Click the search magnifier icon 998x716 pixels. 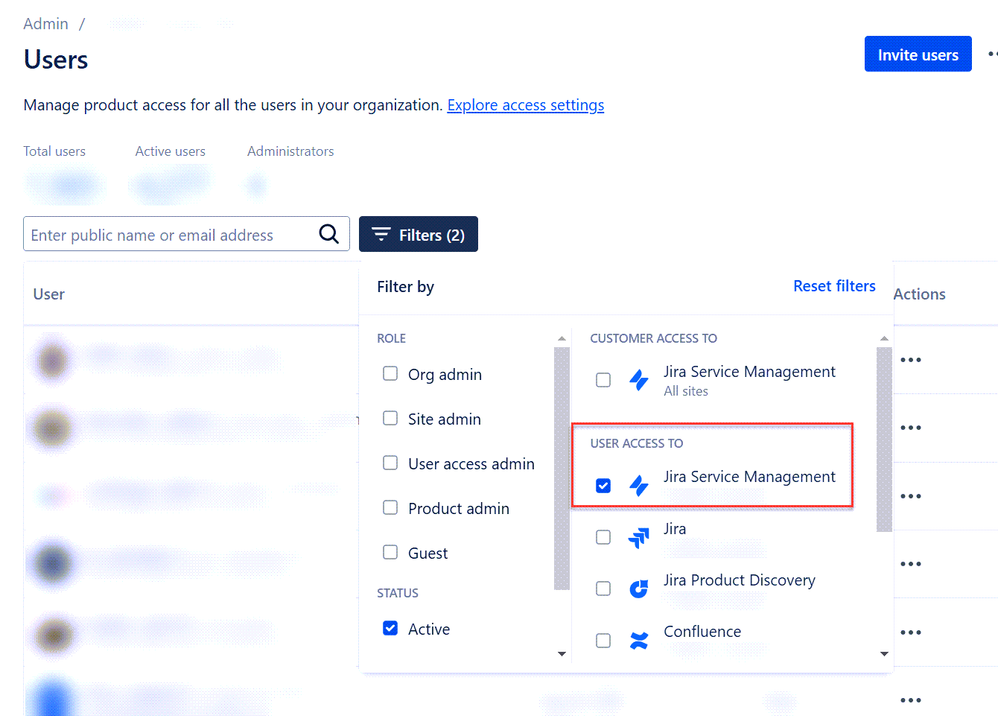click(328, 234)
